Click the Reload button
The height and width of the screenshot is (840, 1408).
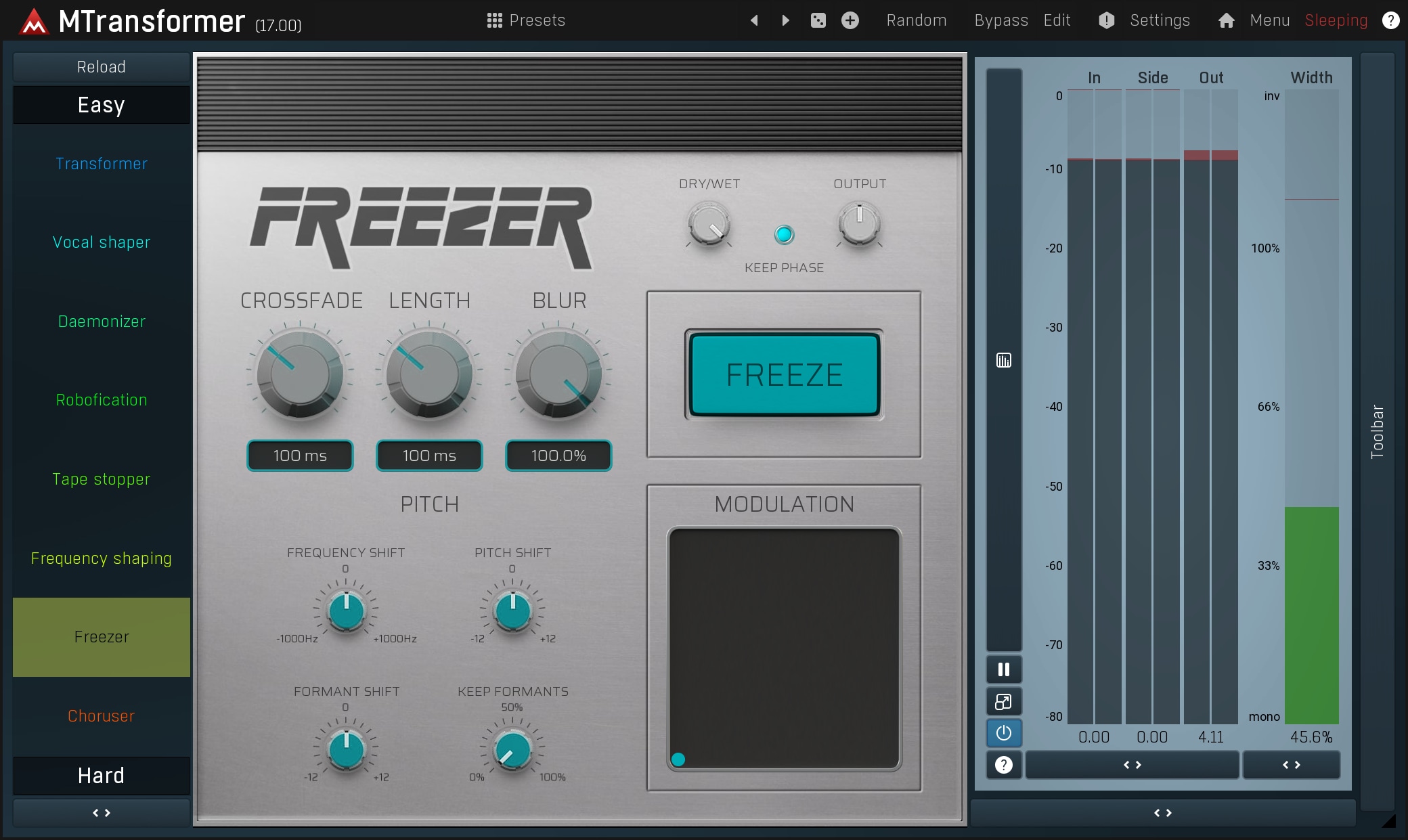coord(102,67)
